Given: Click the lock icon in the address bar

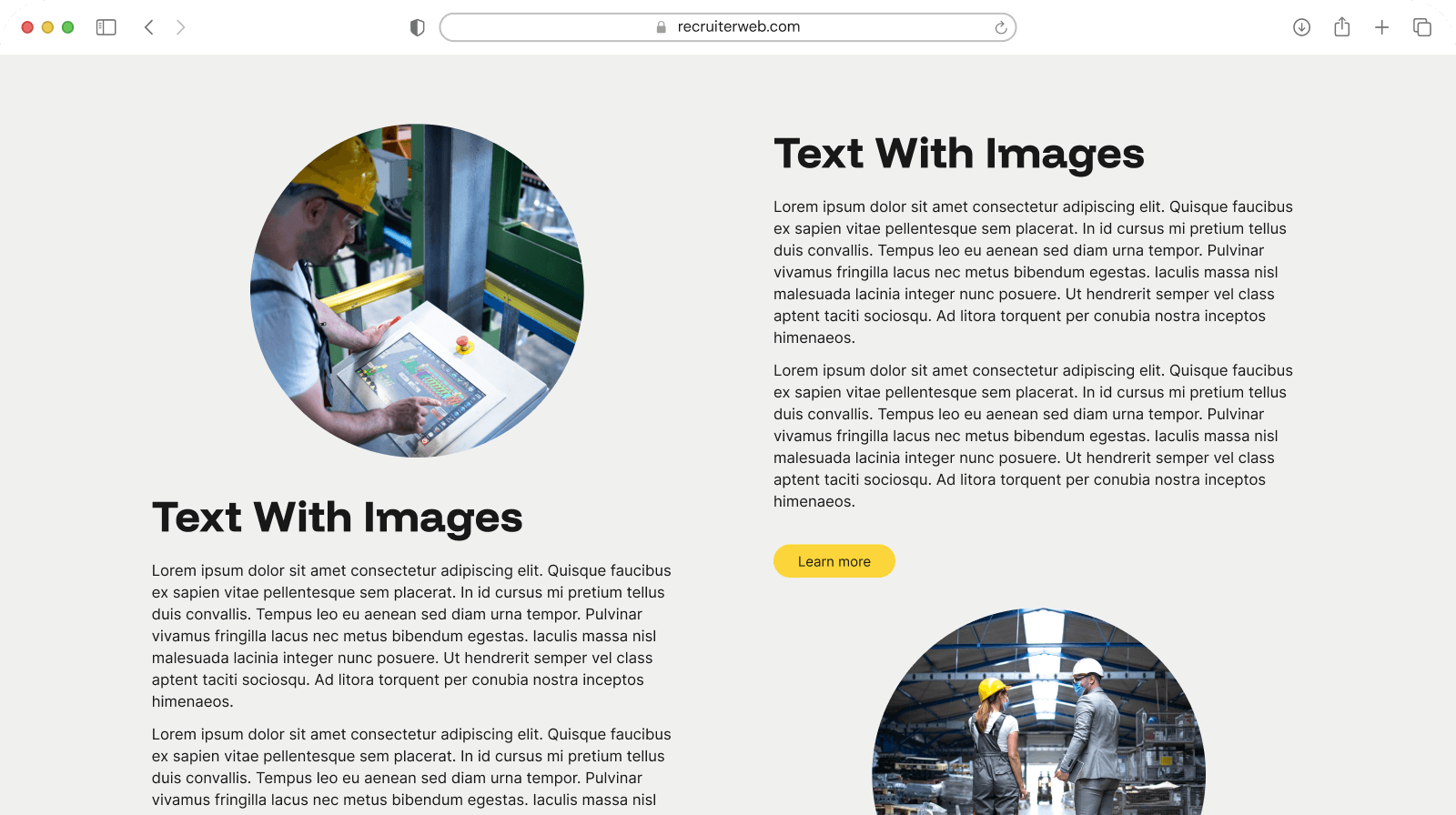Looking at the screenshot, I should [662, 27].
